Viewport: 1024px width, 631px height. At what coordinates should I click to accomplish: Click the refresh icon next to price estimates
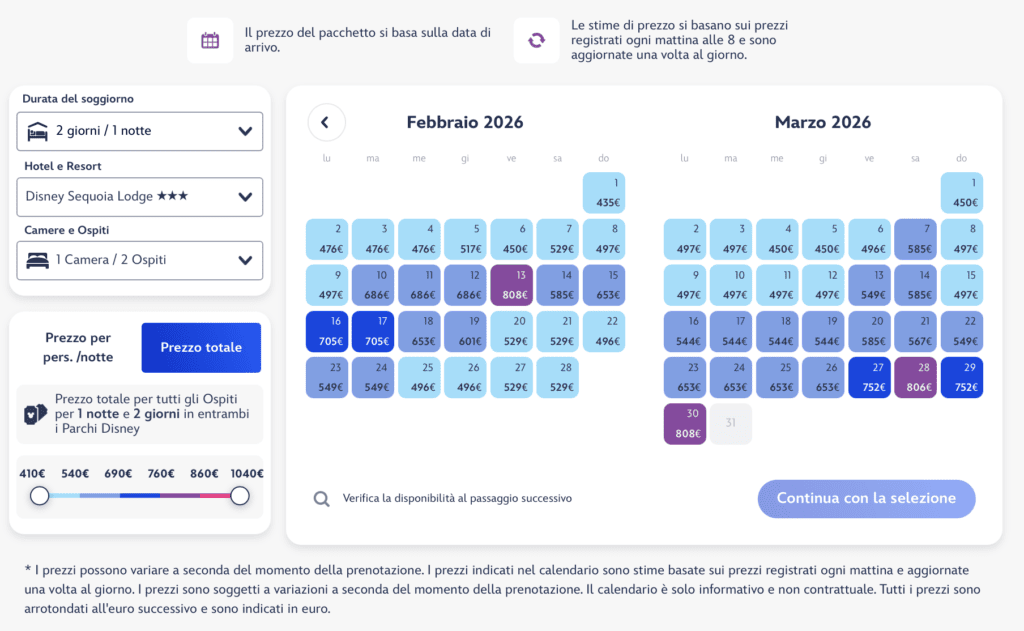click(x=536, y=40)
